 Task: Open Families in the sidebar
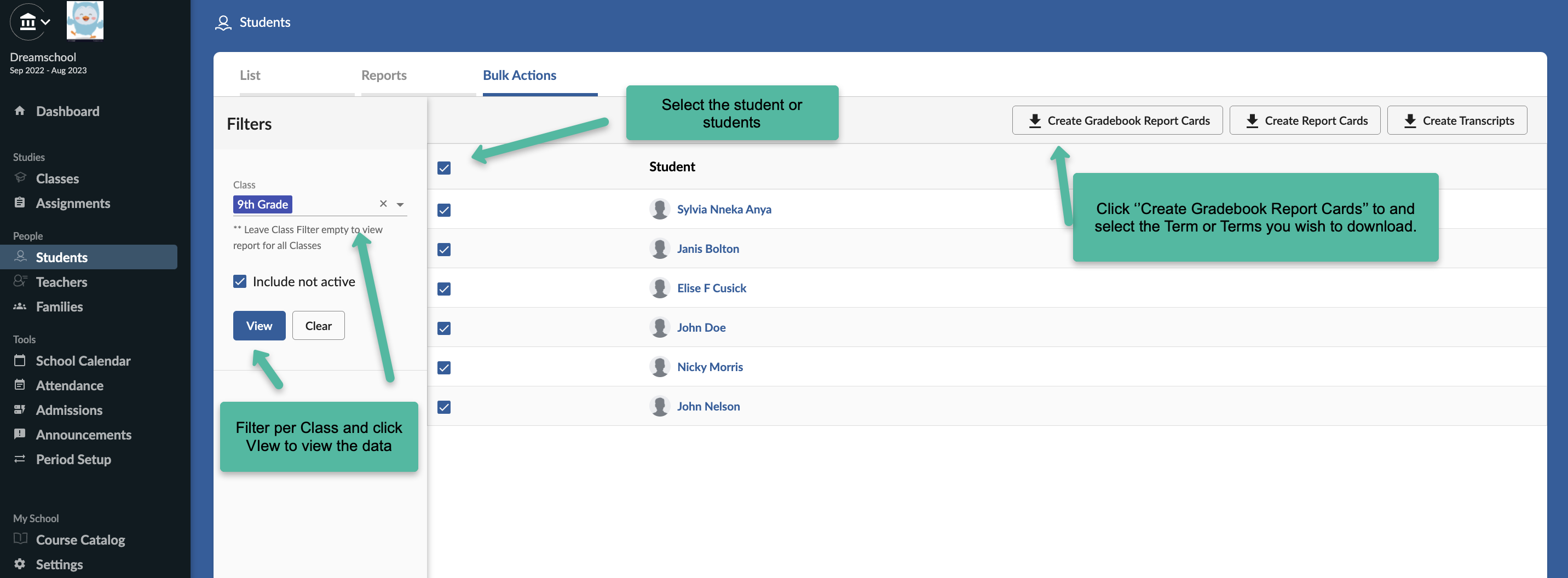[59, 306]
